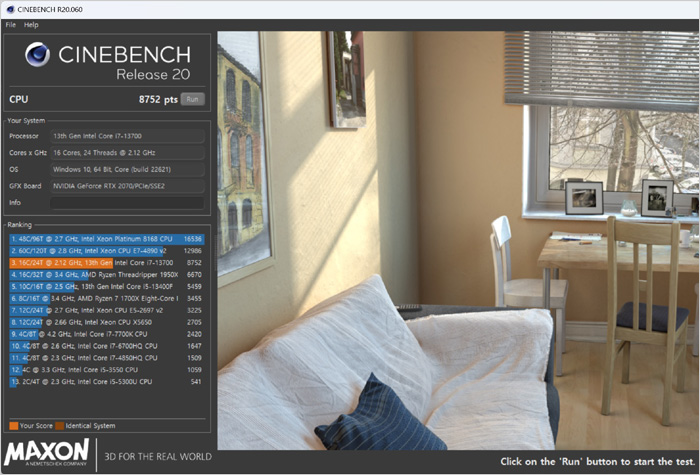The height and width of the screenshot is (475, 700).
Task: Start the CPU test with Run
Action: (192, 99)
